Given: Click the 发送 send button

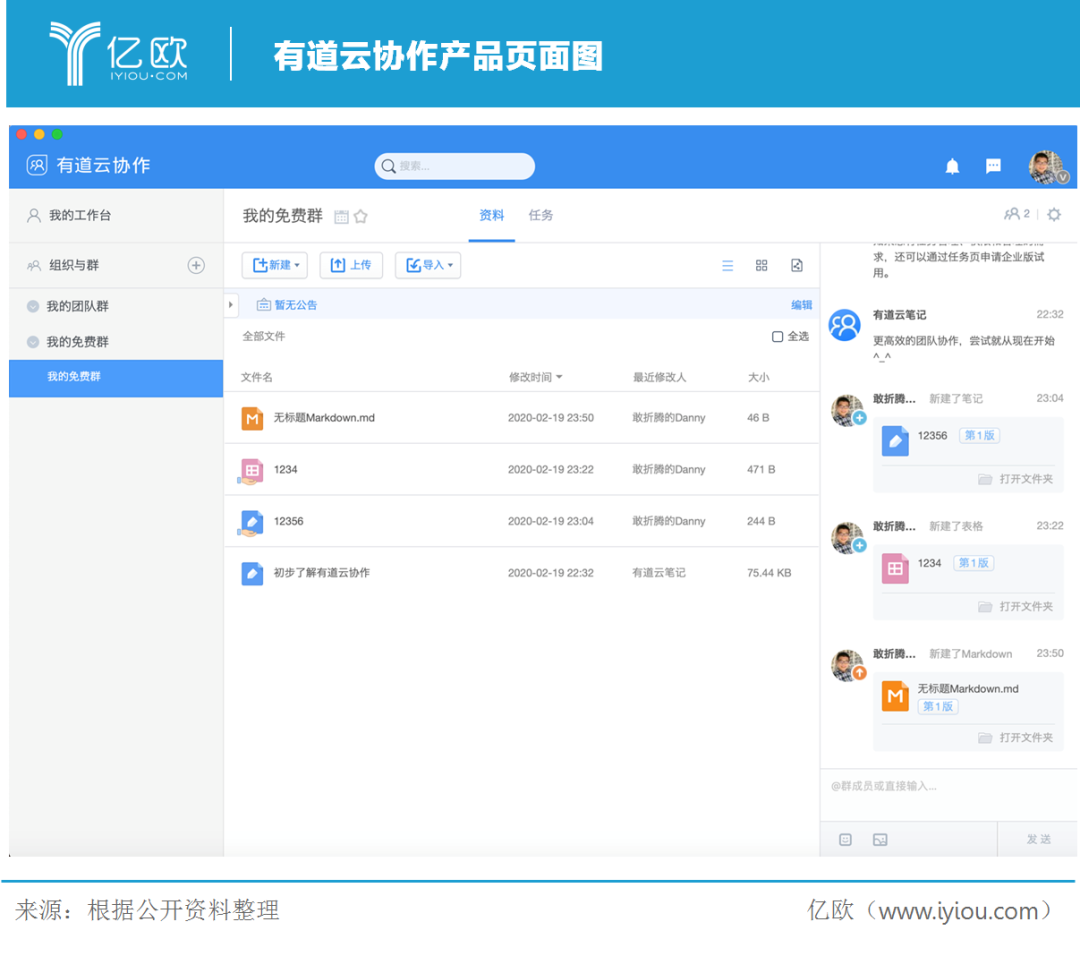Looking at the screenshot, I should pyautogui.click(x=1038, y=839).
